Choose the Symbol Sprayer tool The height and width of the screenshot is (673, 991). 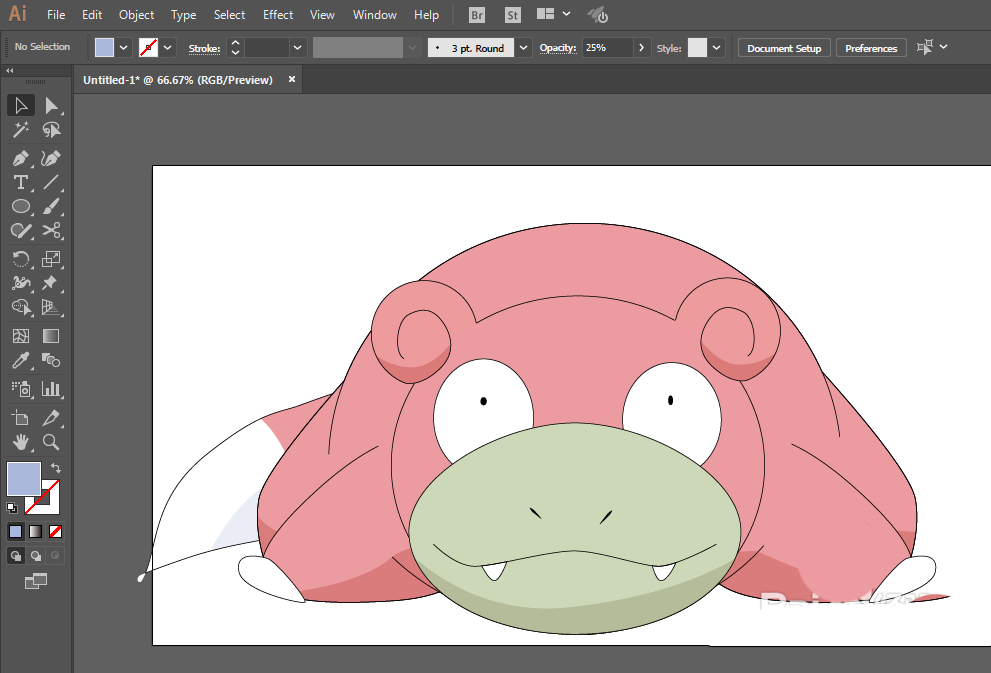pyautogui.click(x=21, y=389)
